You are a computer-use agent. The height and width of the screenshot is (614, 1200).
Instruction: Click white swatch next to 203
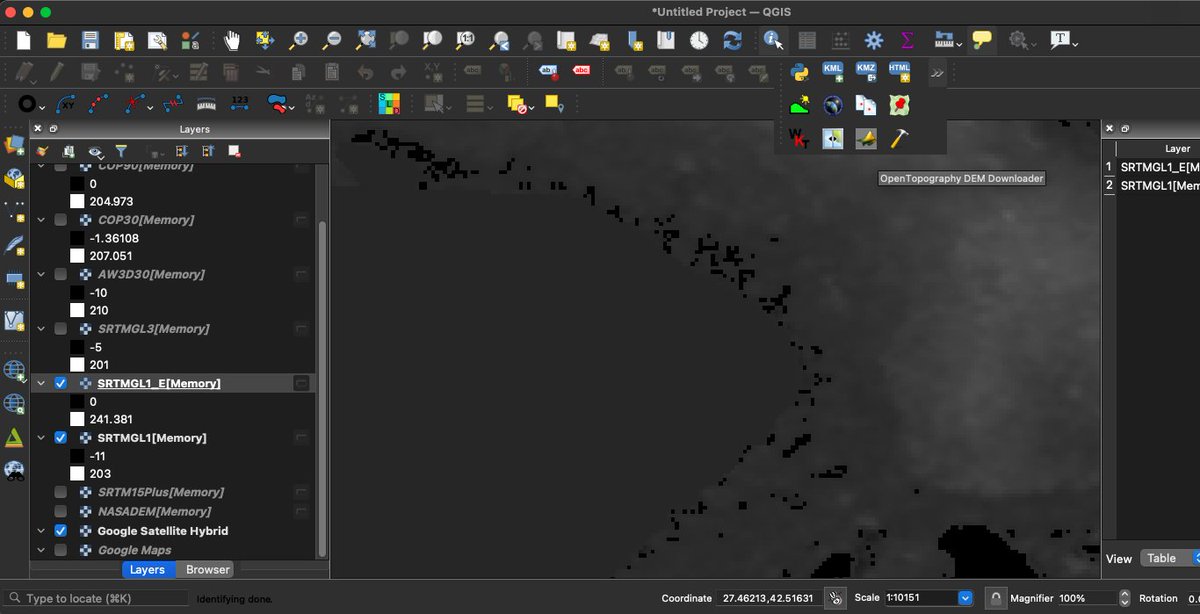77,474
